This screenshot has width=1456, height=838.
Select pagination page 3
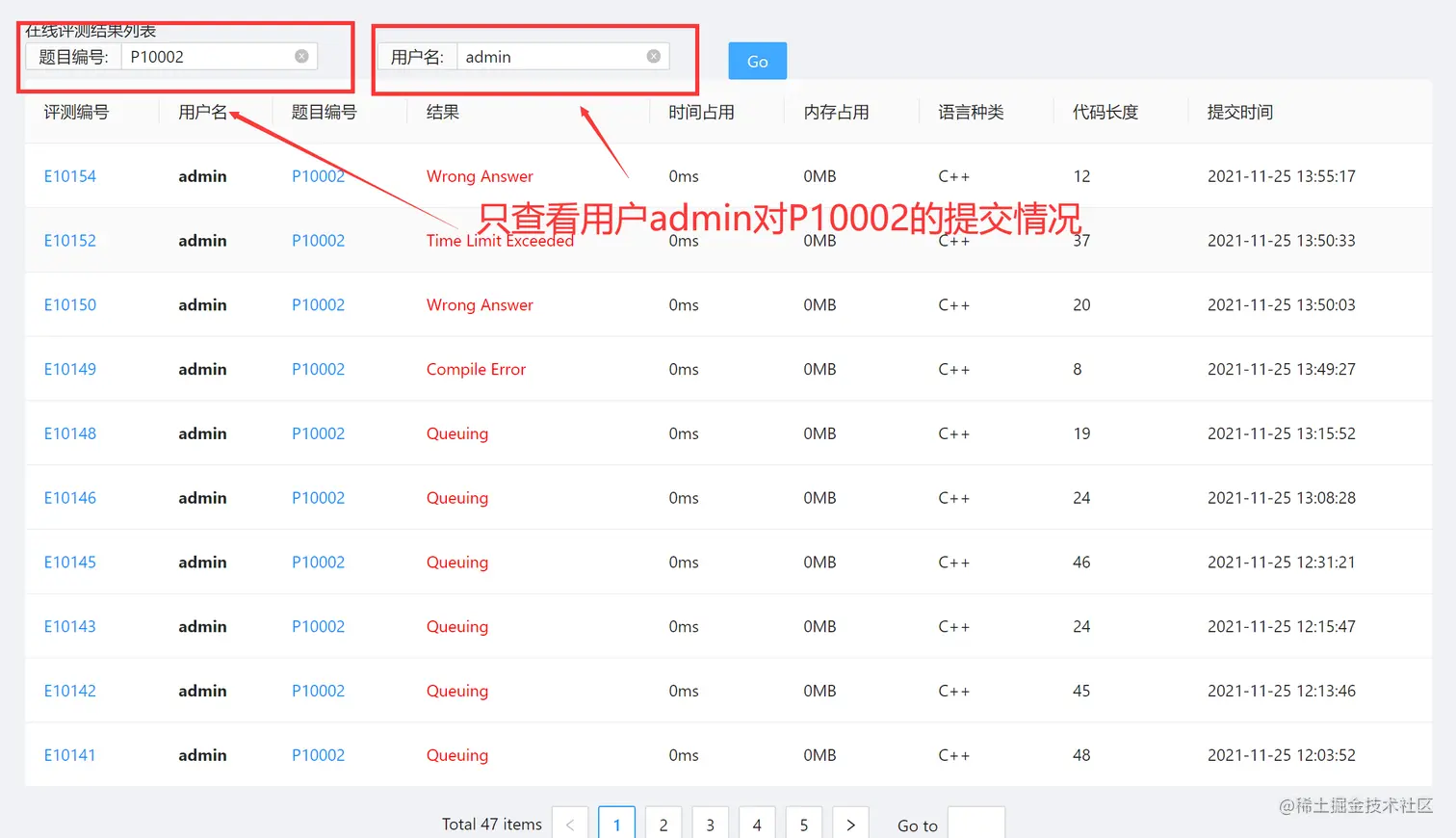[x=710, y=824]
